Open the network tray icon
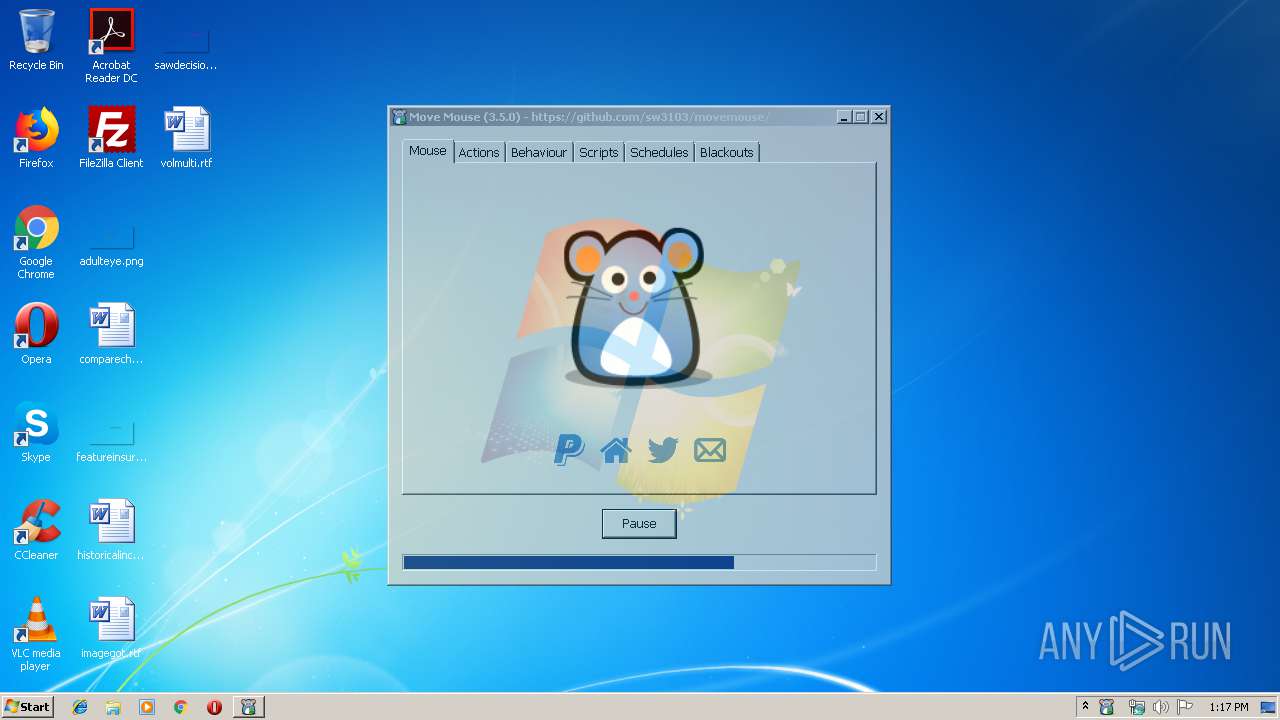1280x720 pixels. (x=1136, y=707)
